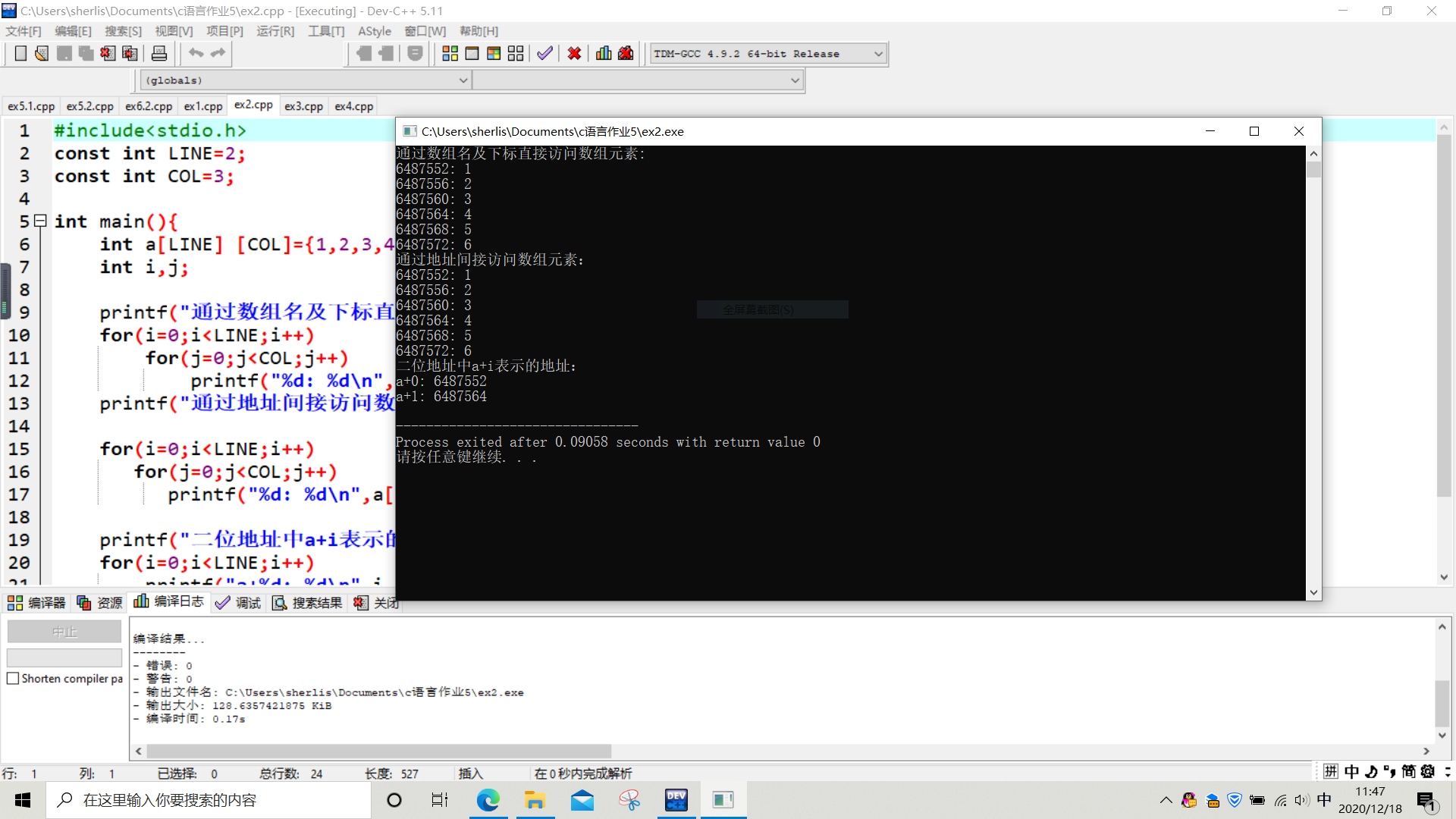Select the 调试 debug panel tab

click(238, 603)
